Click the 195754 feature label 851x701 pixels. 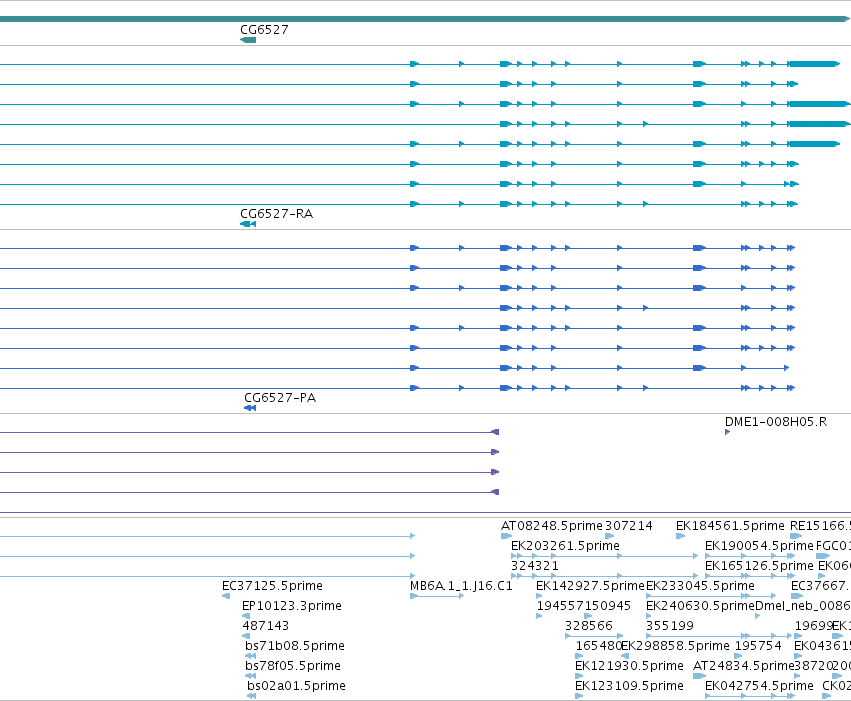click(758, 646)
